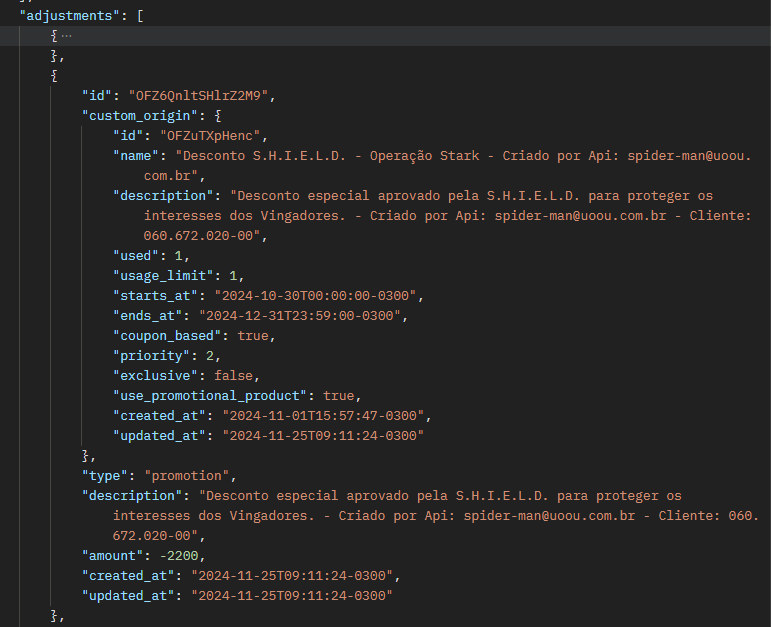The image size is (771, 627).
Task: Click the custom_origin "updated_at" value
Action: tap(323, 436)
